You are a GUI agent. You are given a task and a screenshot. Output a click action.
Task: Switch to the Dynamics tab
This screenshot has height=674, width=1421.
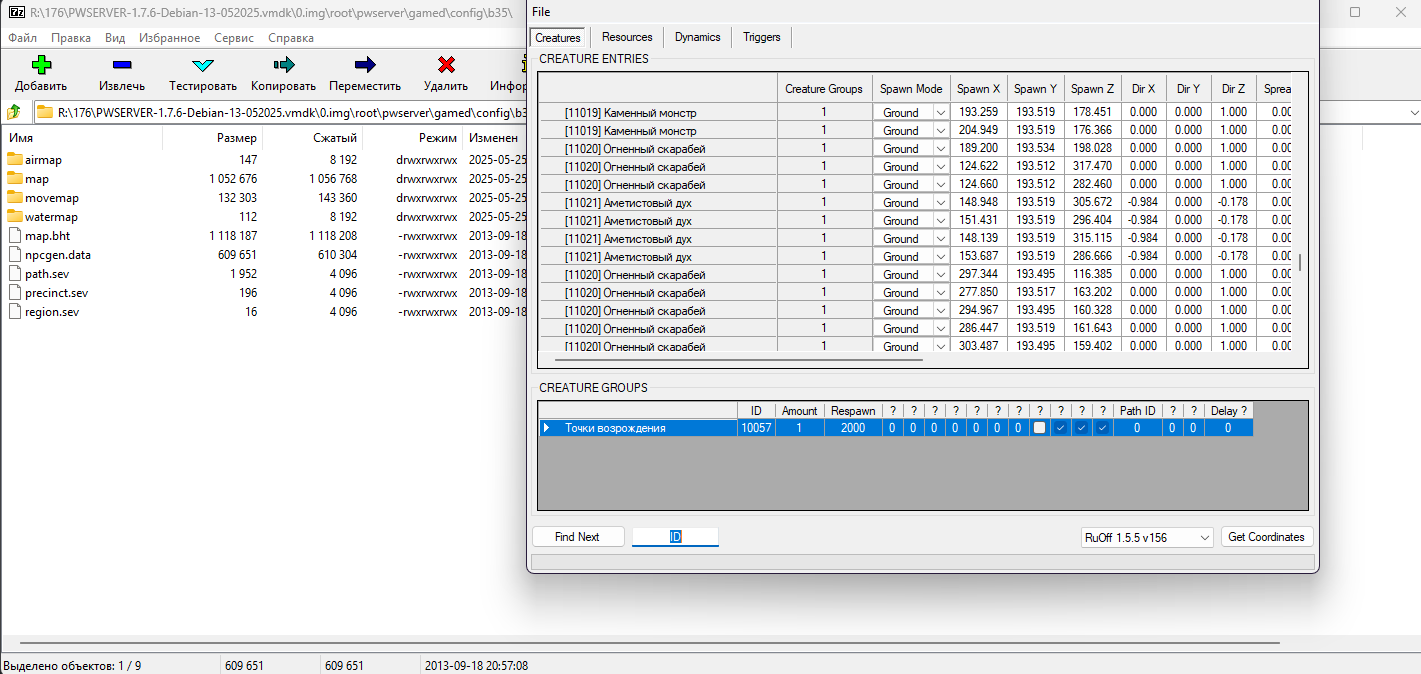(698, 37)
